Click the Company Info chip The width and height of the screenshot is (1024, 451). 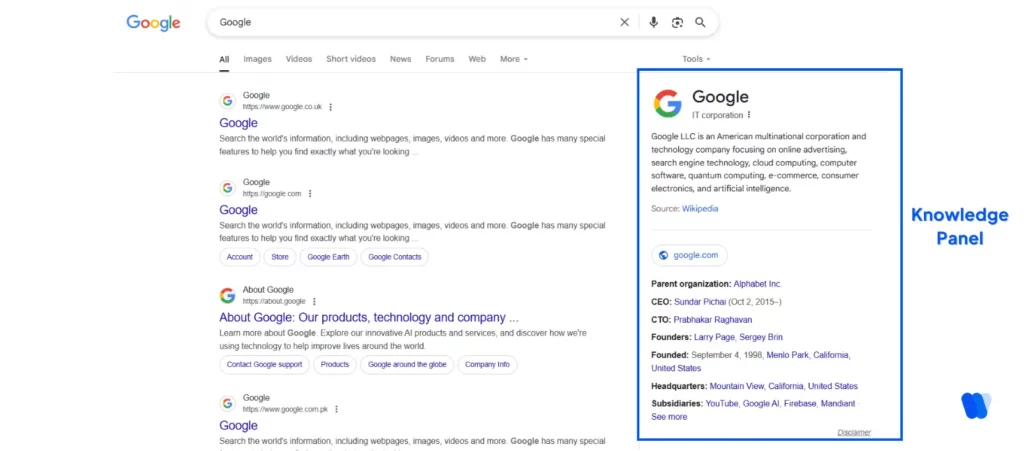pos(487,364)
